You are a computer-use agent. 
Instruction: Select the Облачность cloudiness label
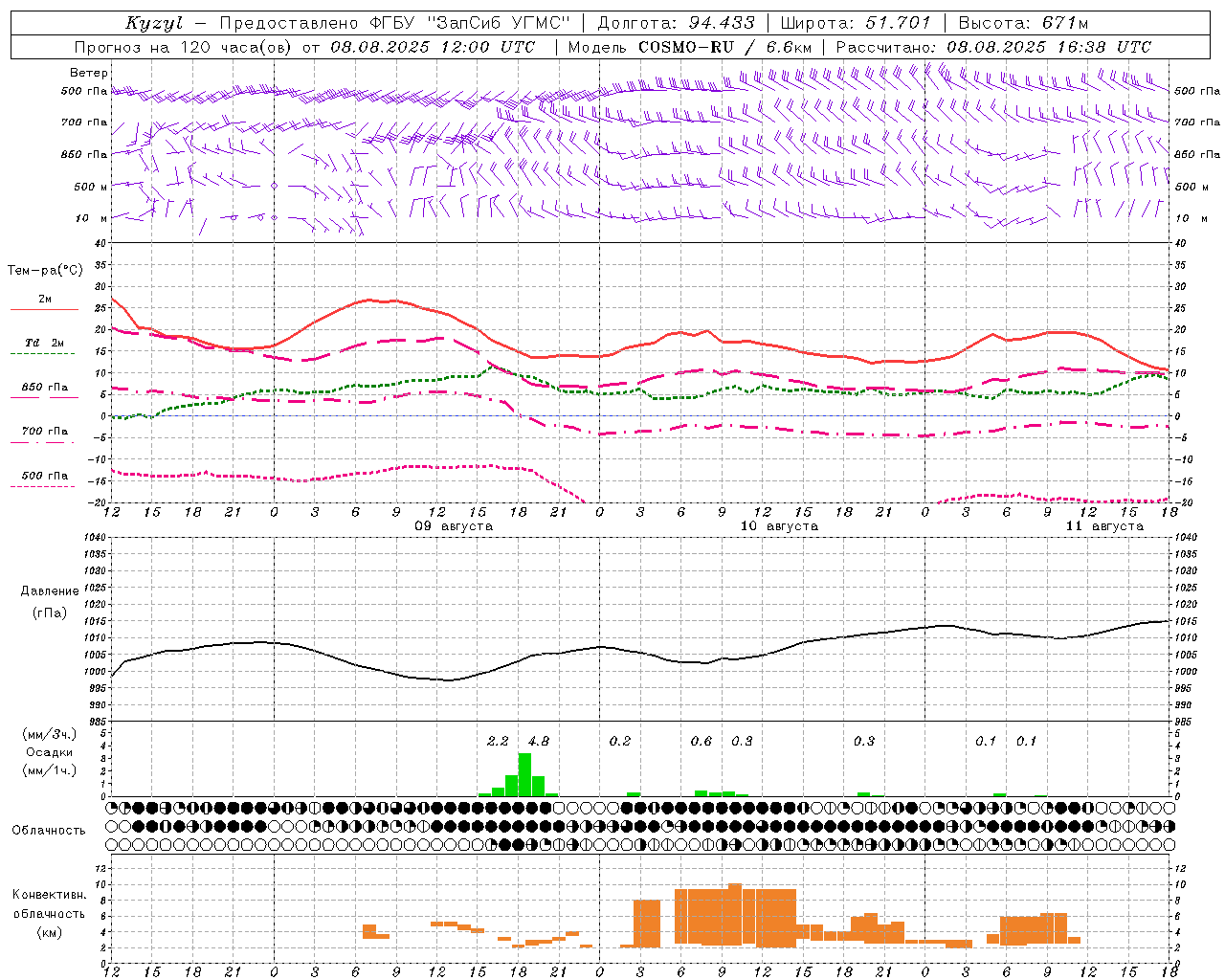pyautogui.click(x=49, y=831)
